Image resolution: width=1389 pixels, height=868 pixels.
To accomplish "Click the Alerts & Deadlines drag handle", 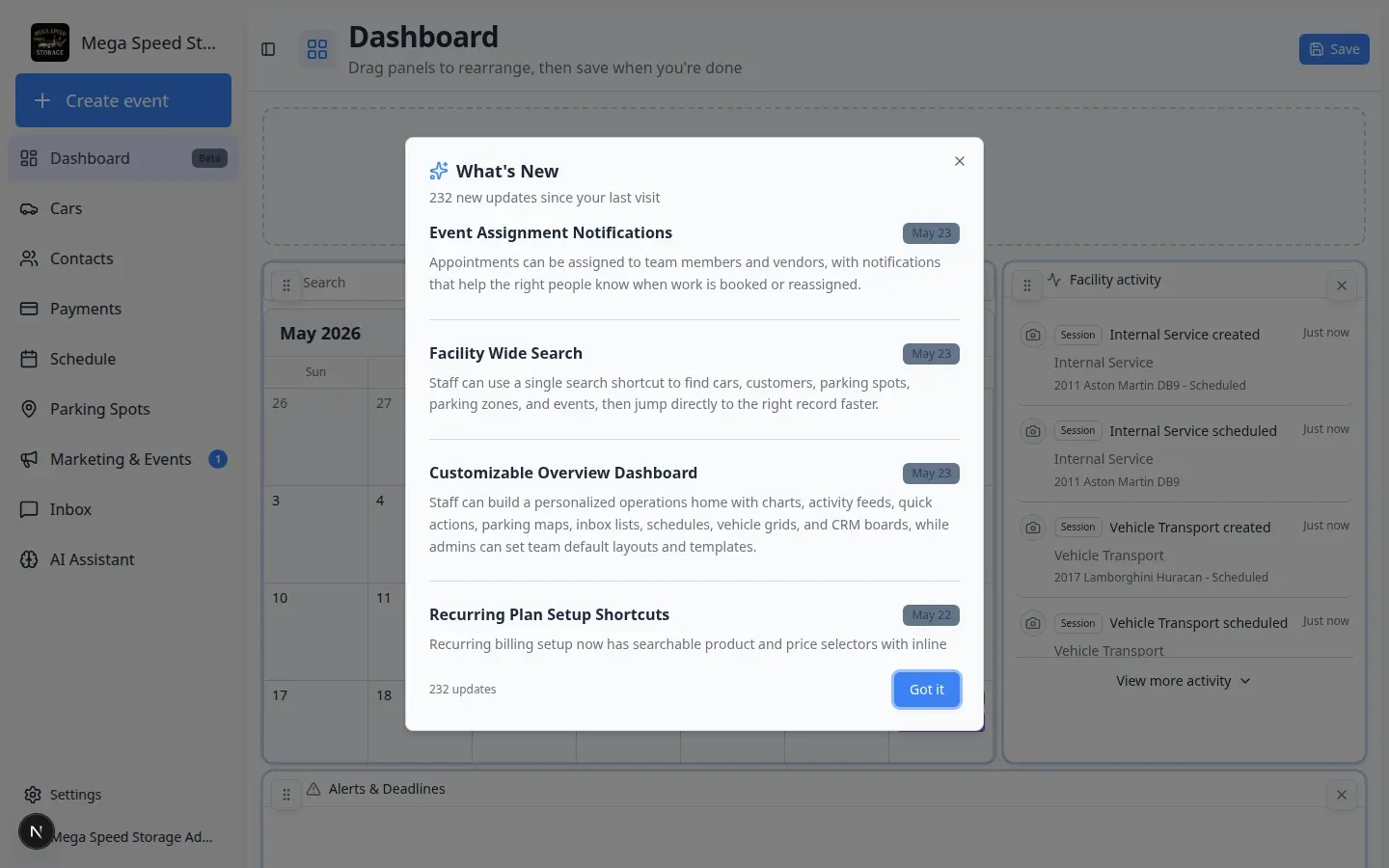I will [286, 795].
